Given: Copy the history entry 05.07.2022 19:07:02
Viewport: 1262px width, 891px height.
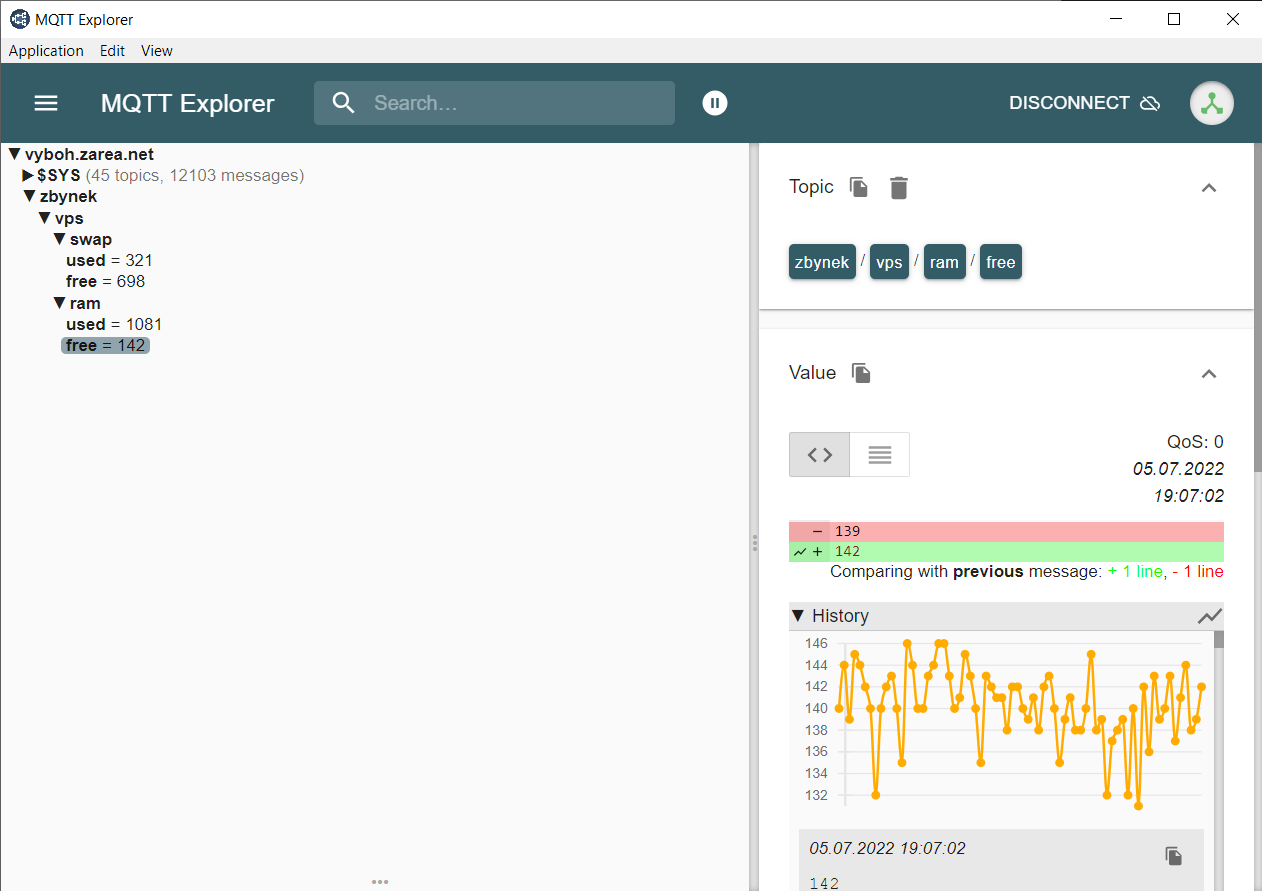Looking at the screenshot, I should (1174, 855).
